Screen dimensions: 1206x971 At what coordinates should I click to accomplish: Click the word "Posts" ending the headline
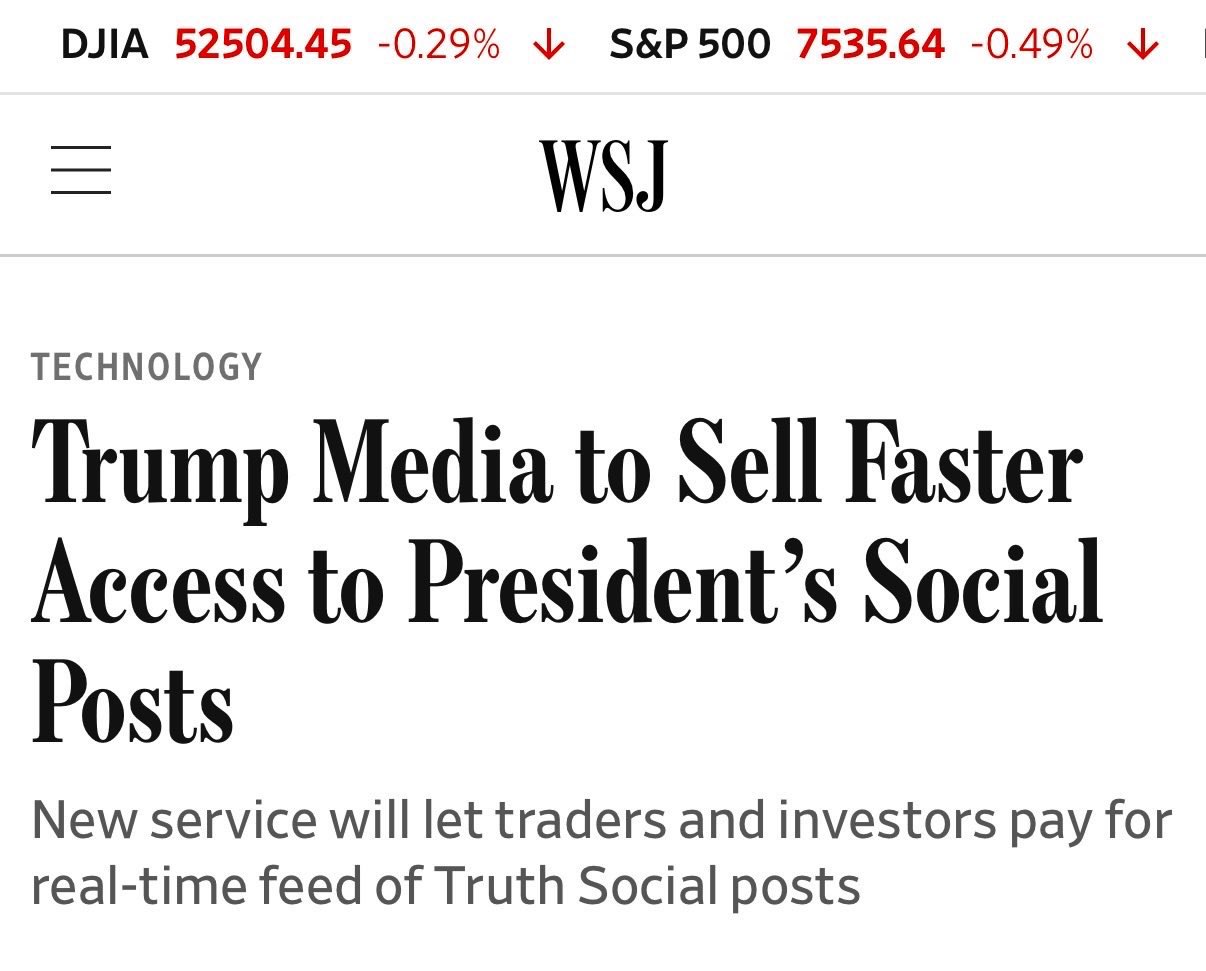[x=132, y=699]
